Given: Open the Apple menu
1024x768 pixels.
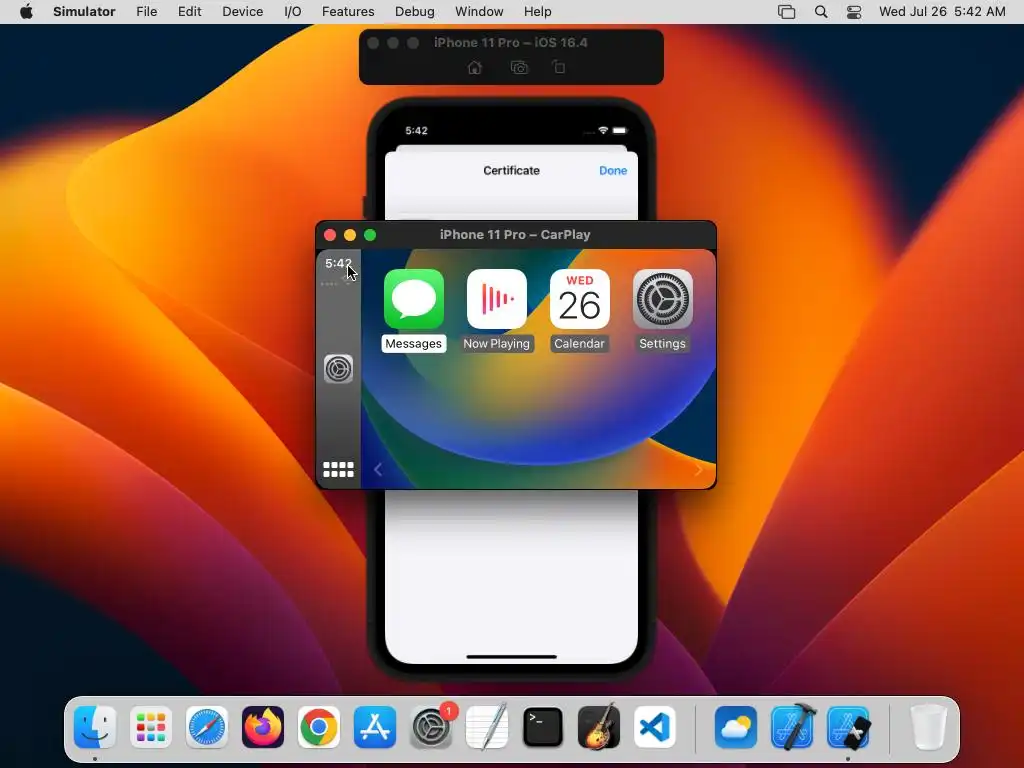Looking at the screenshot, I should (26, 12).
